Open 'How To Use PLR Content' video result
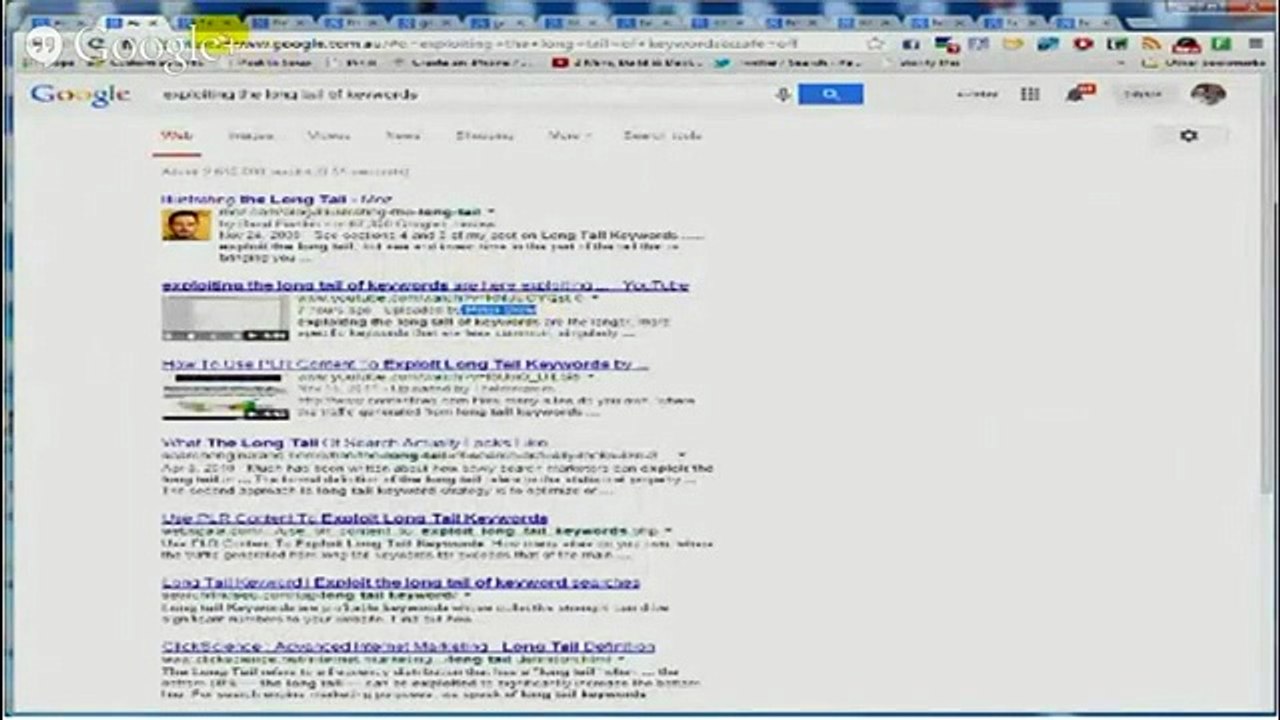The height and width of the screenshot is (720, 1280). tap(405, 364)
